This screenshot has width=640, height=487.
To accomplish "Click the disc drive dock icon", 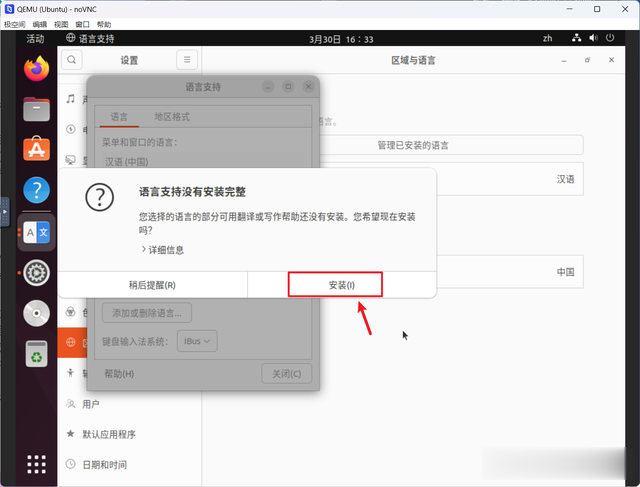I will coord(36,313).
